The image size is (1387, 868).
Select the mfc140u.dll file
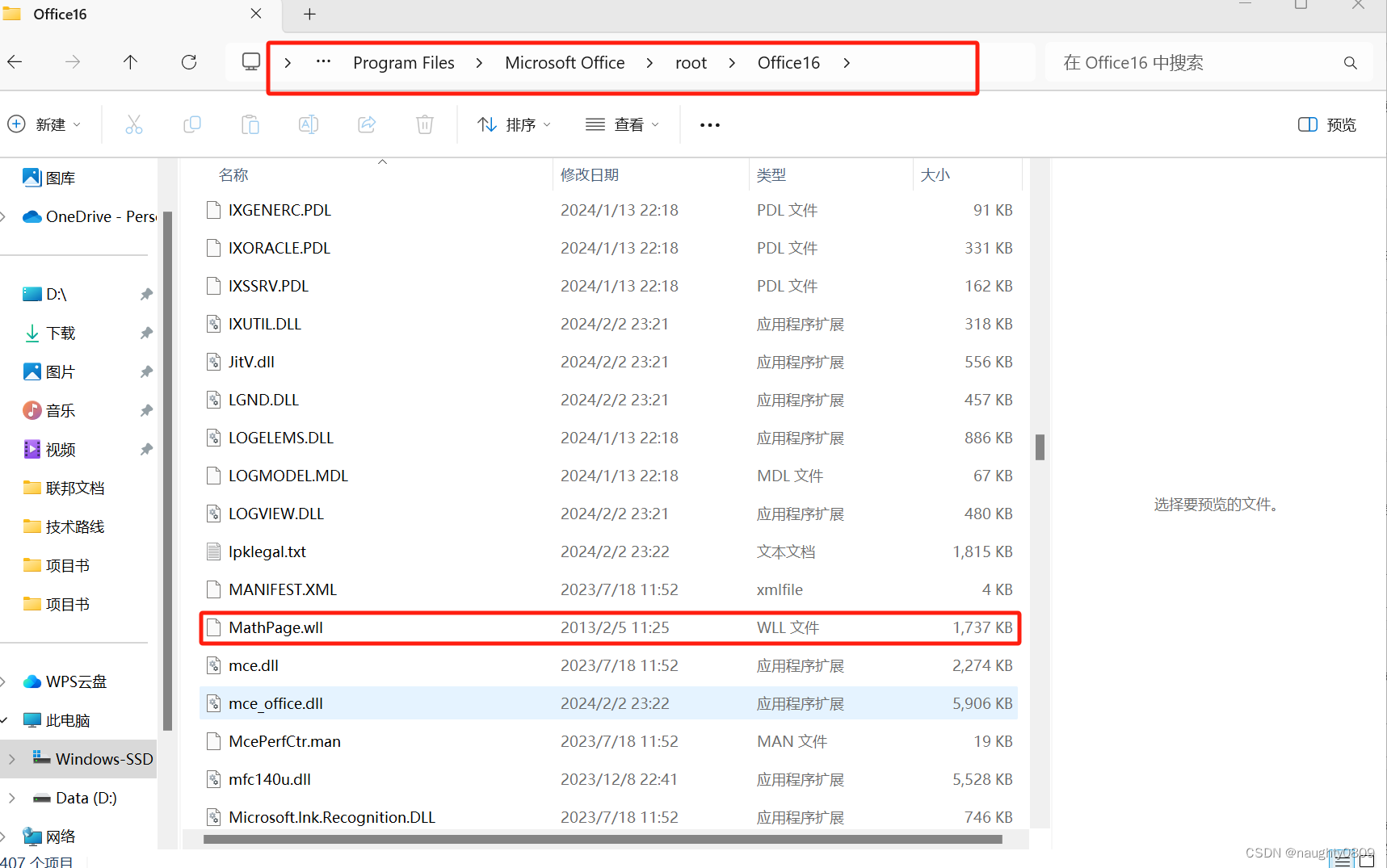[608, 779]
